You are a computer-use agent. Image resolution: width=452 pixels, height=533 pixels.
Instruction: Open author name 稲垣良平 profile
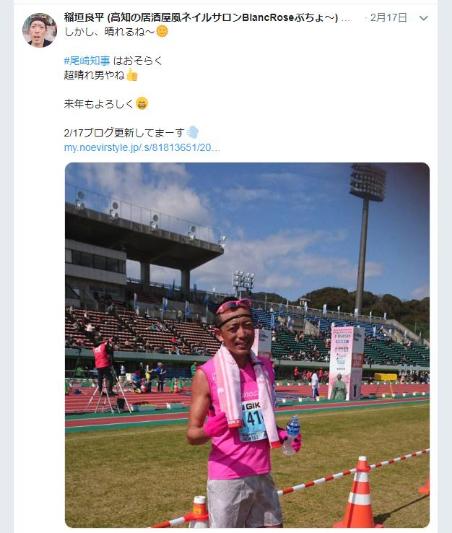(84, 18)
